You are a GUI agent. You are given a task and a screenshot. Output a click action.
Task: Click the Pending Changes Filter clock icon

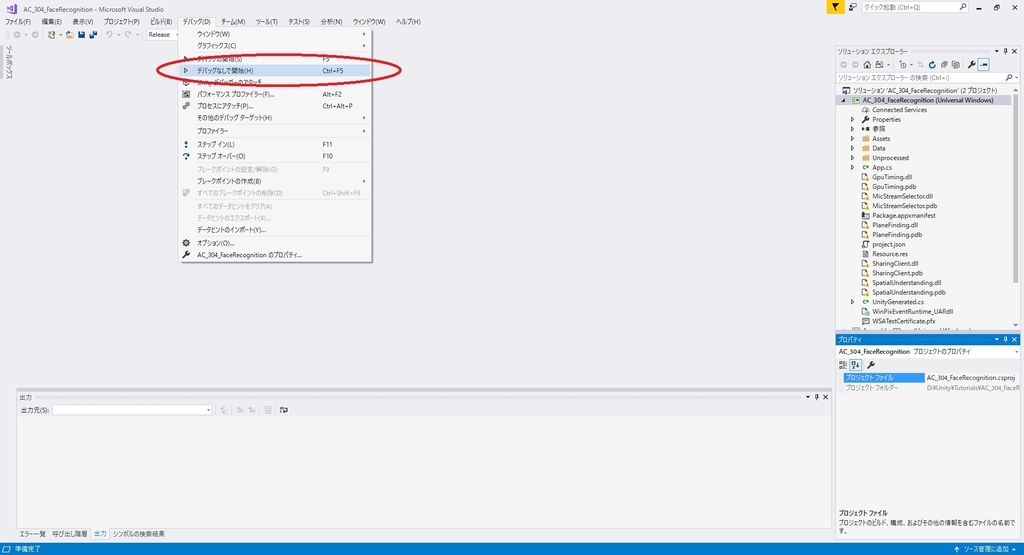(x=903, y=65)
